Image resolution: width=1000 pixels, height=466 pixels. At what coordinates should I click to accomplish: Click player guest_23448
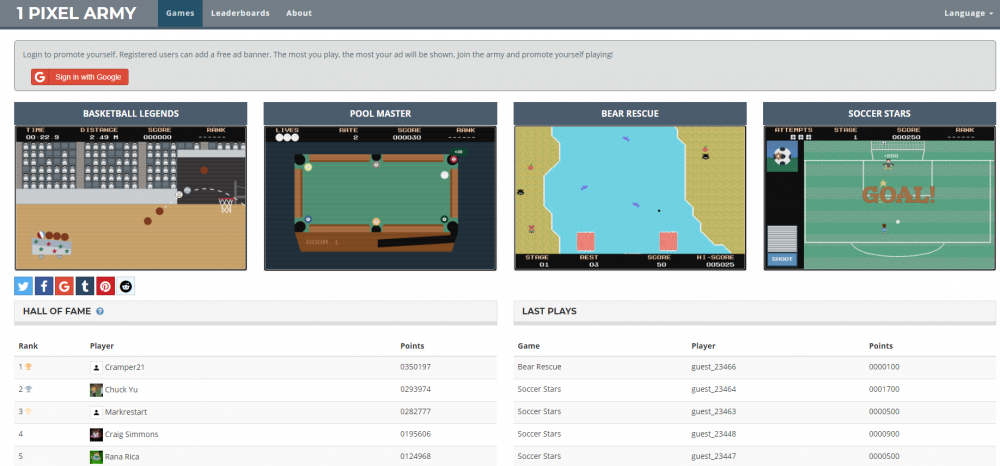click(x=714, y=434)
